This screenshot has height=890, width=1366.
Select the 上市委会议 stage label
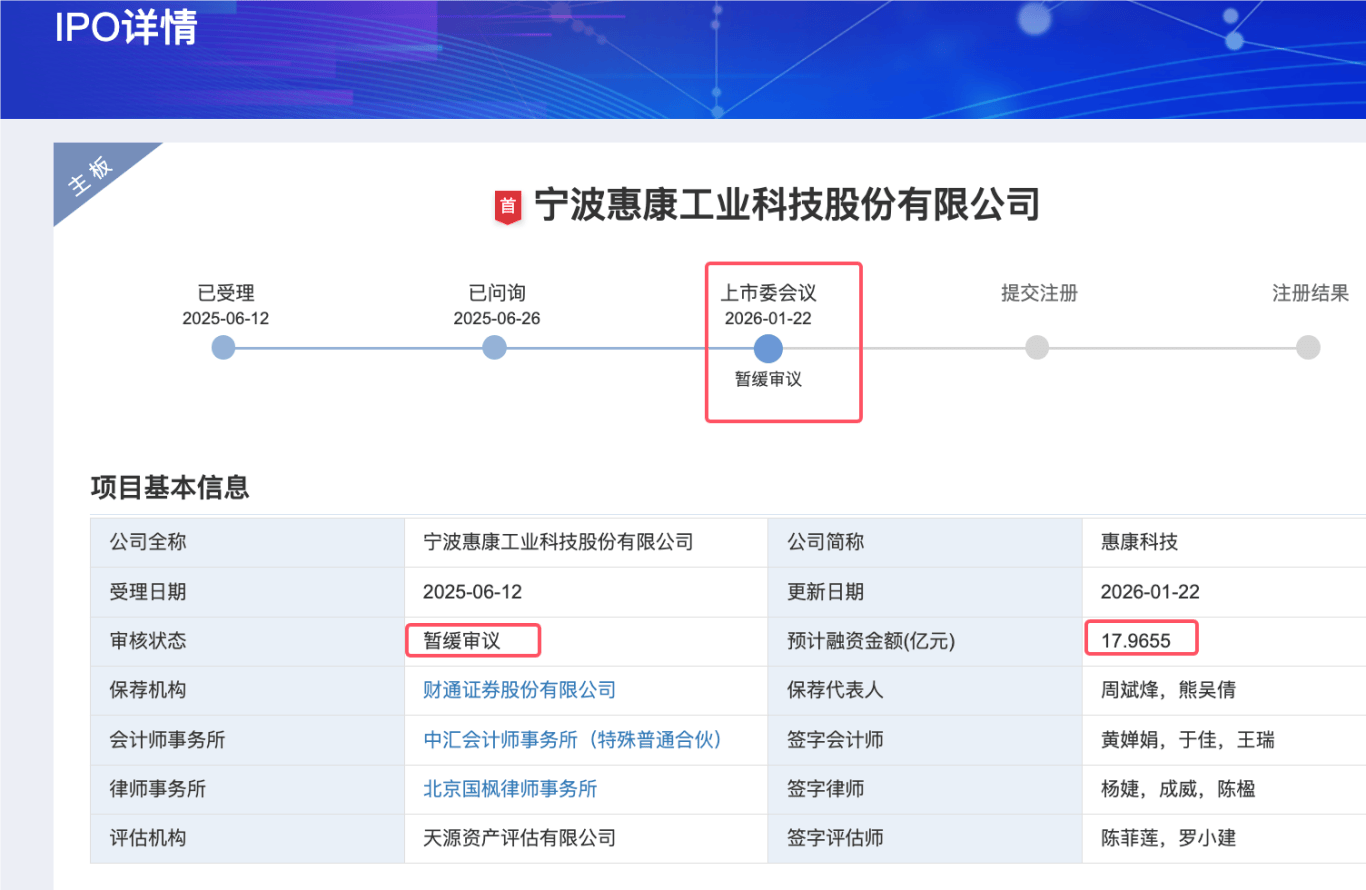click(x=766, y=293)
